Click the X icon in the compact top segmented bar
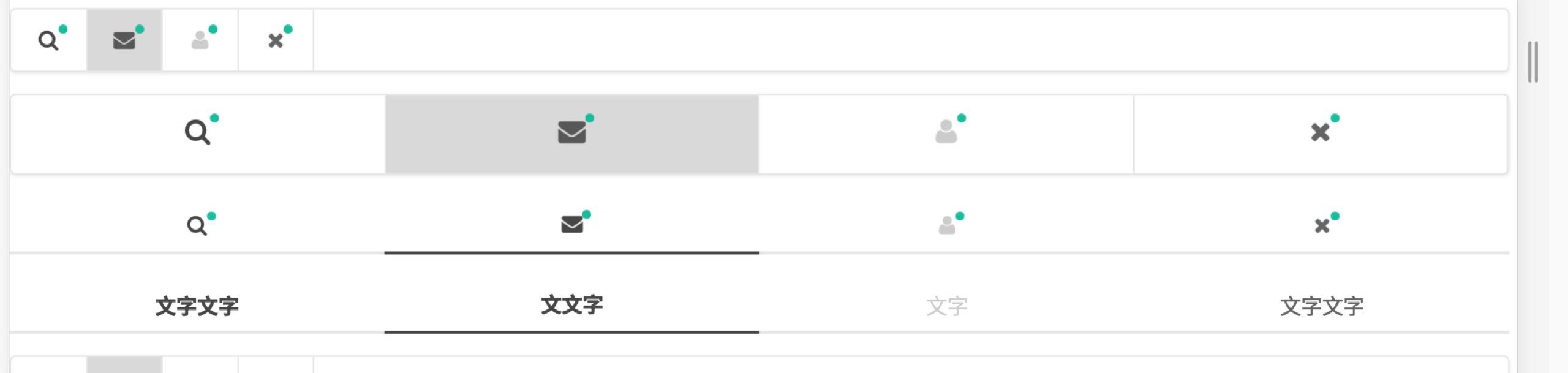Screen dimensions: 1568x373 click(x=276, y=40)
